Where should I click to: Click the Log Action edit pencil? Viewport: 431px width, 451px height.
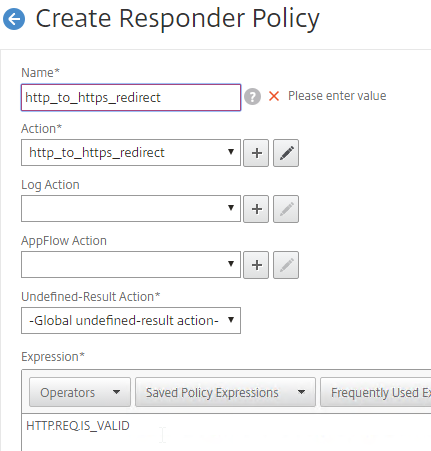click(286, 209)
